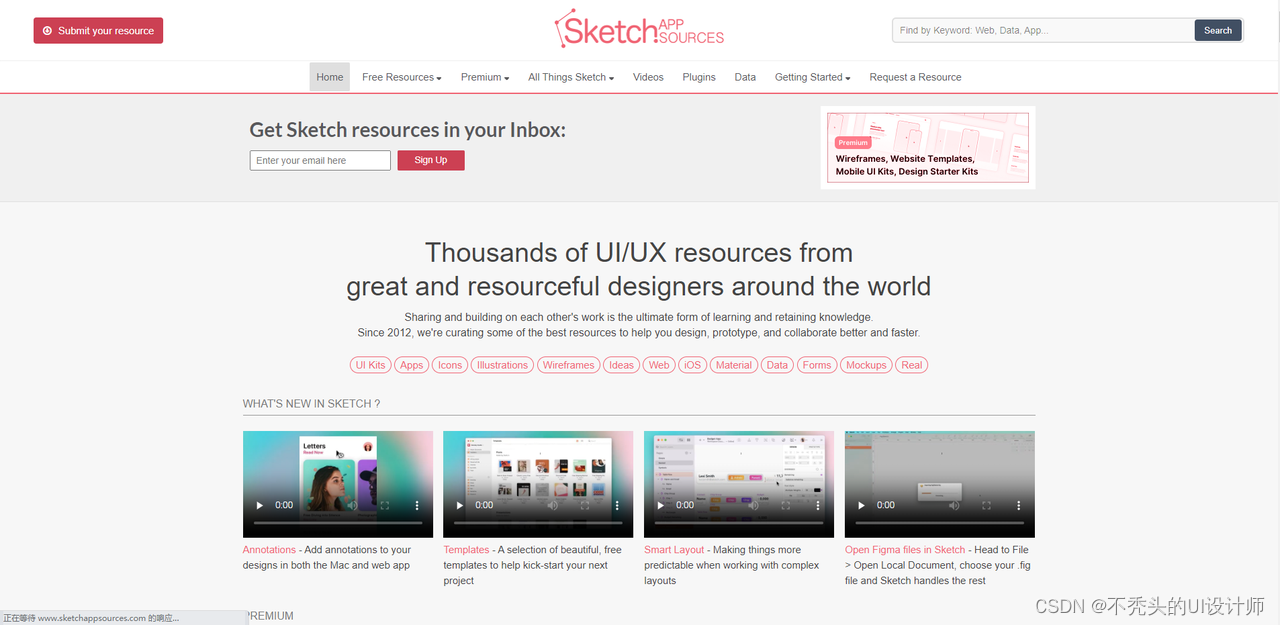Fullscreen the Templates video
Screen dimensions: 1280x625
tap(585, 505)
